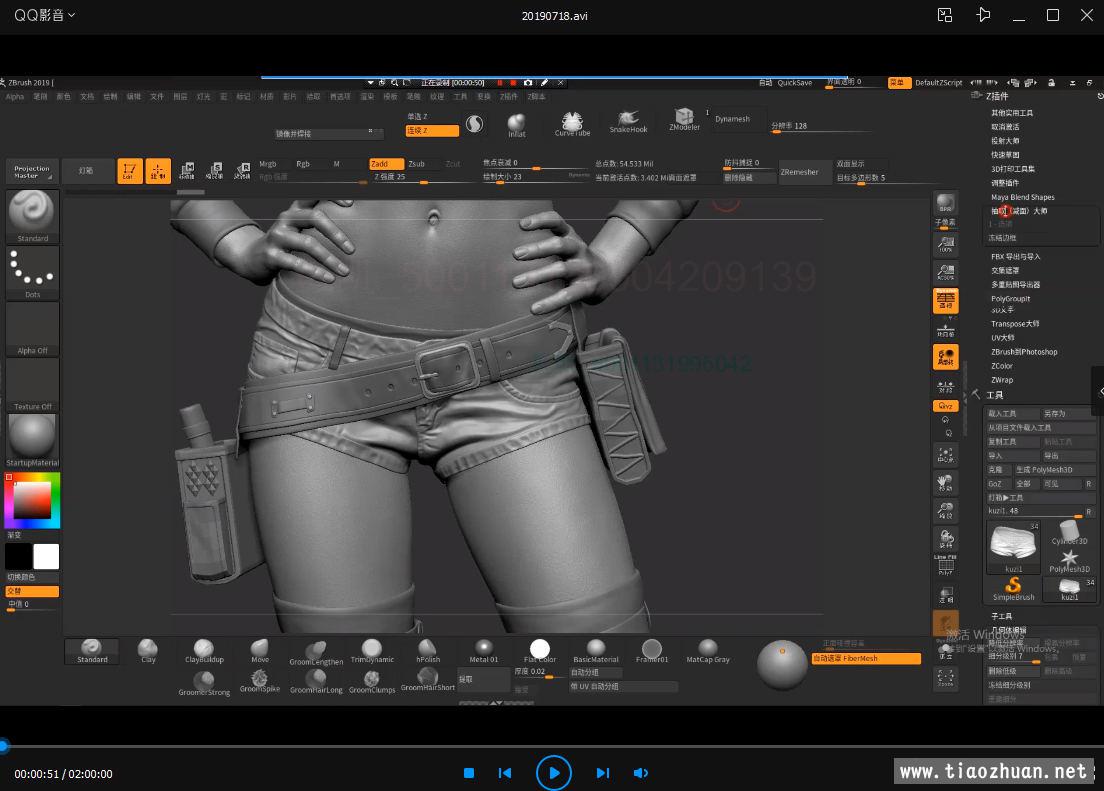Screen dimensions: 1104x791
Task: Open the Z插件 menu in menu bar
Action: tap(508, 97)
